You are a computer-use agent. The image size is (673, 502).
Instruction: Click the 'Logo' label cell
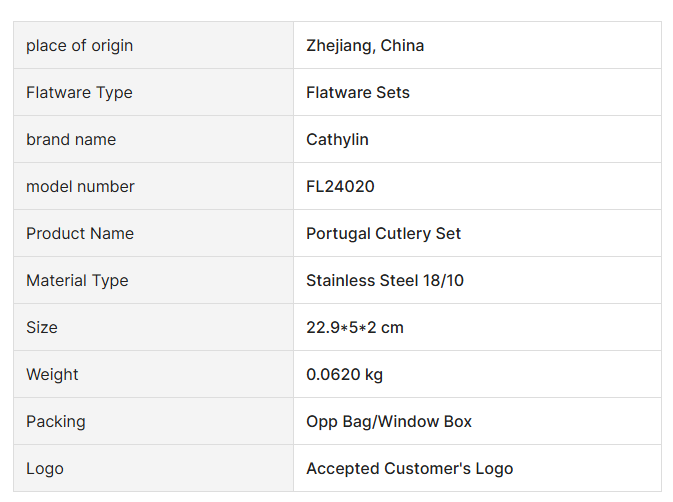45,469
